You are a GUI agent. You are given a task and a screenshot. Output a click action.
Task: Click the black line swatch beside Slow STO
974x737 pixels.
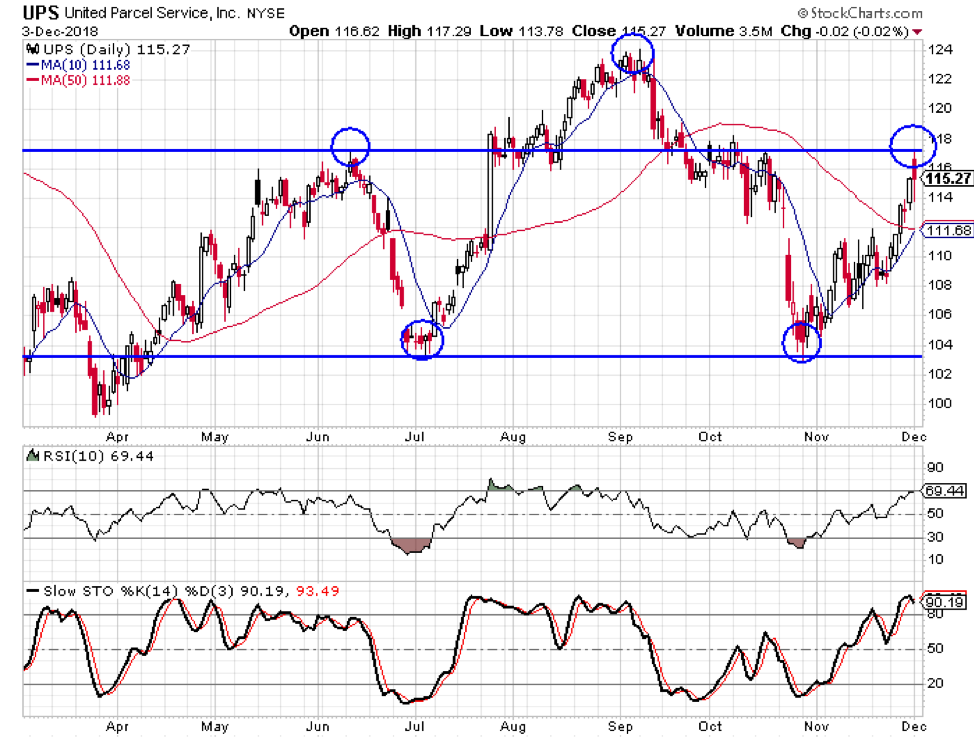pyautogui.click(x=33, y=590)
